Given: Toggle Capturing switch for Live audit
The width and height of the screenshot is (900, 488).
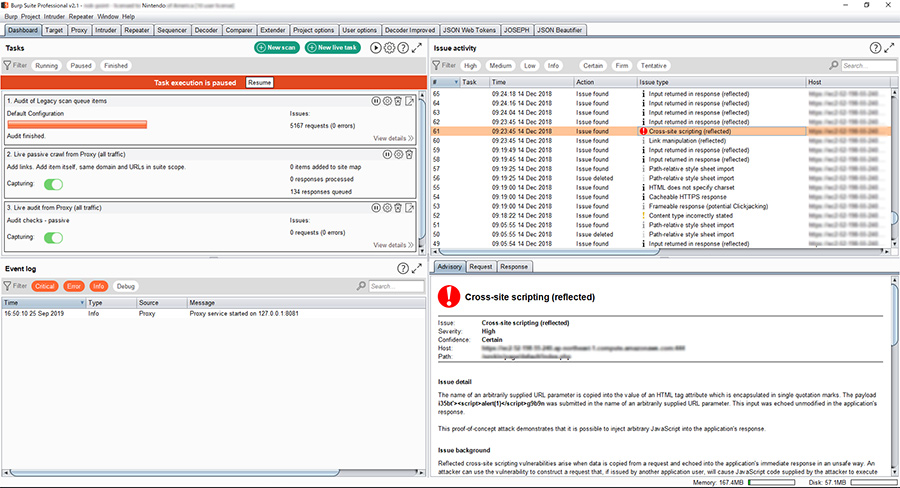Looking at the screenshot, I should coord(53,237).
